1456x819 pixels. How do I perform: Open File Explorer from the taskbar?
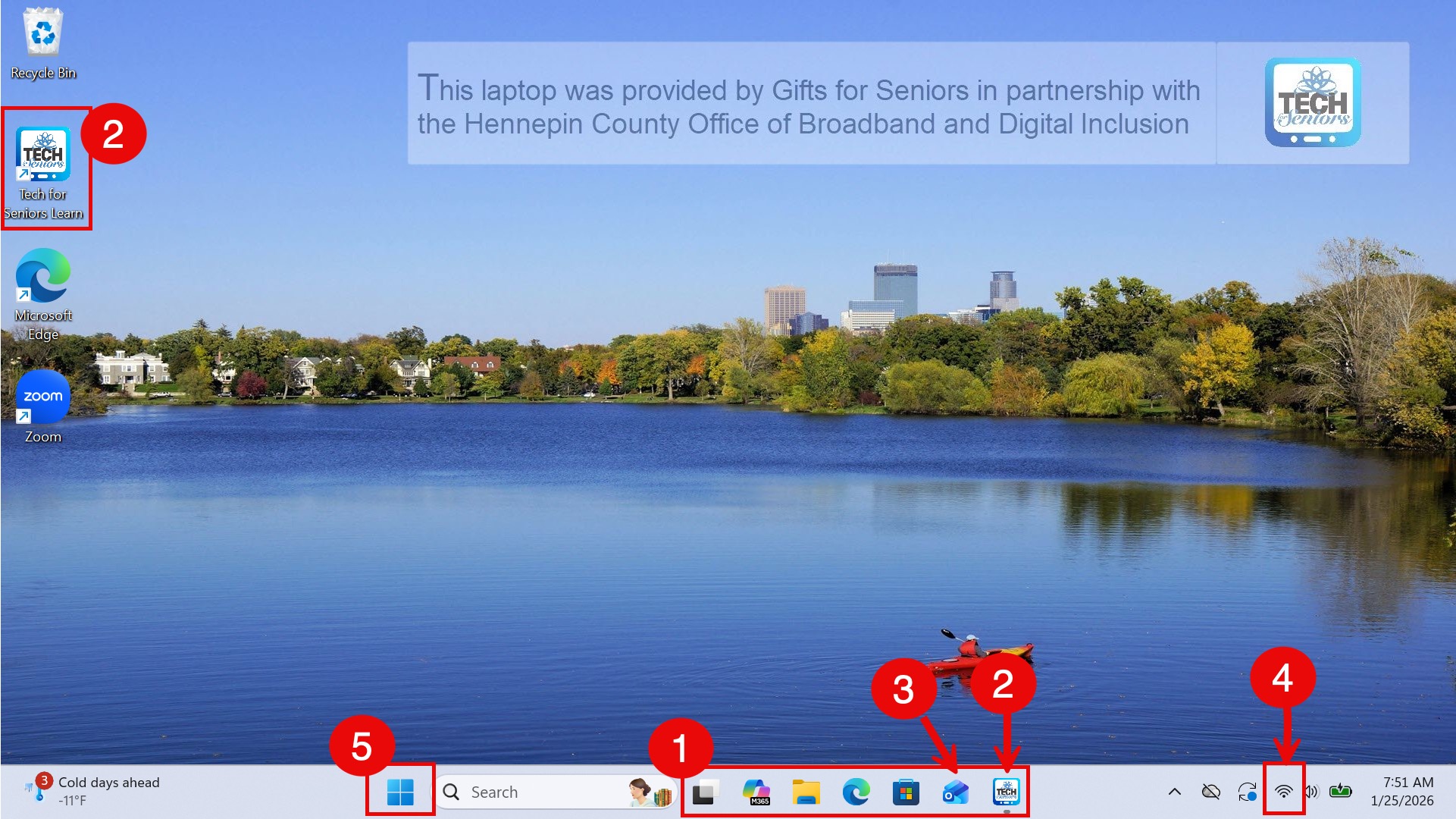pyautogui.click(x=806, y=792)
